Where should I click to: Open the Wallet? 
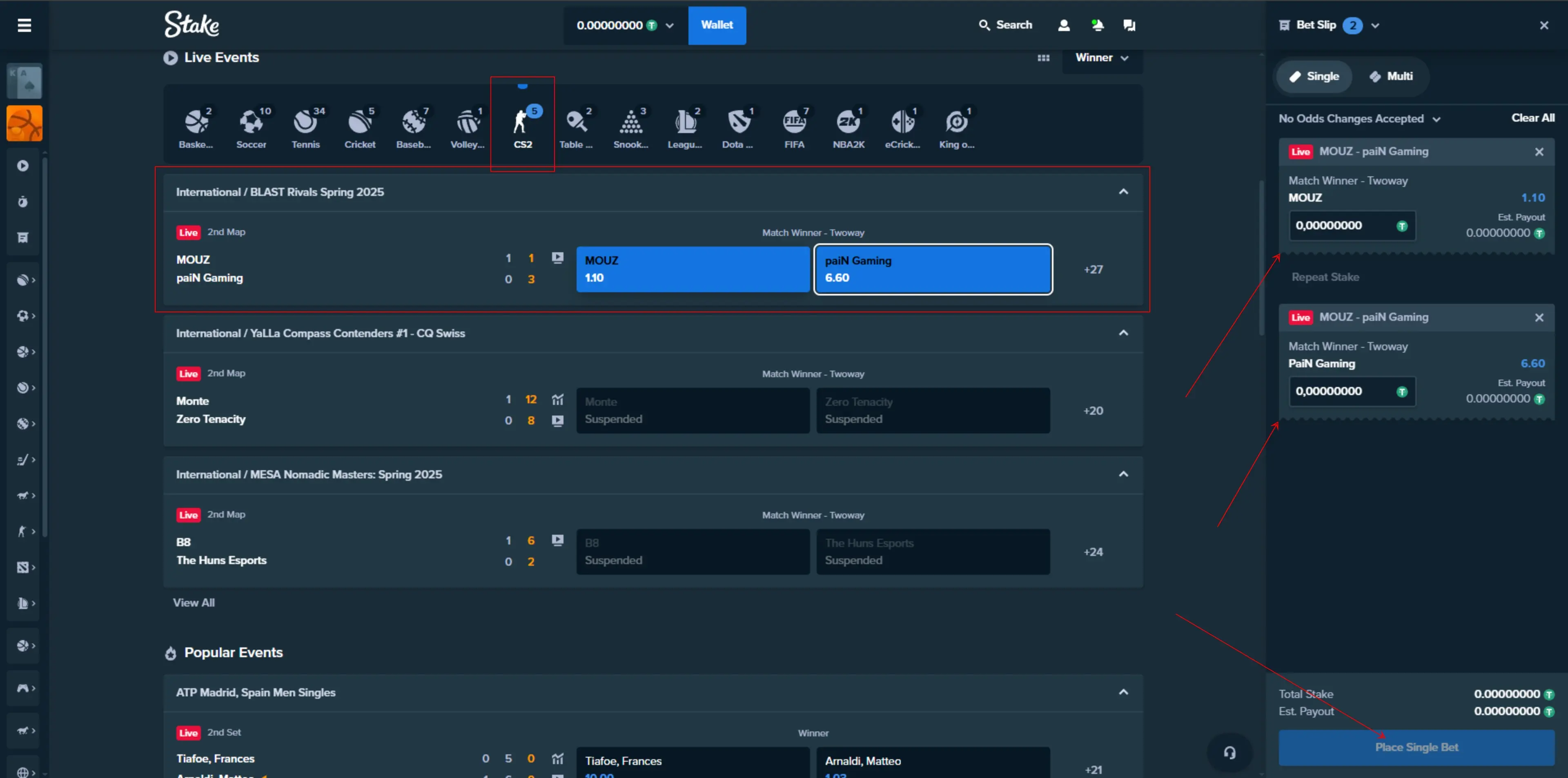(x=717, y=25)
